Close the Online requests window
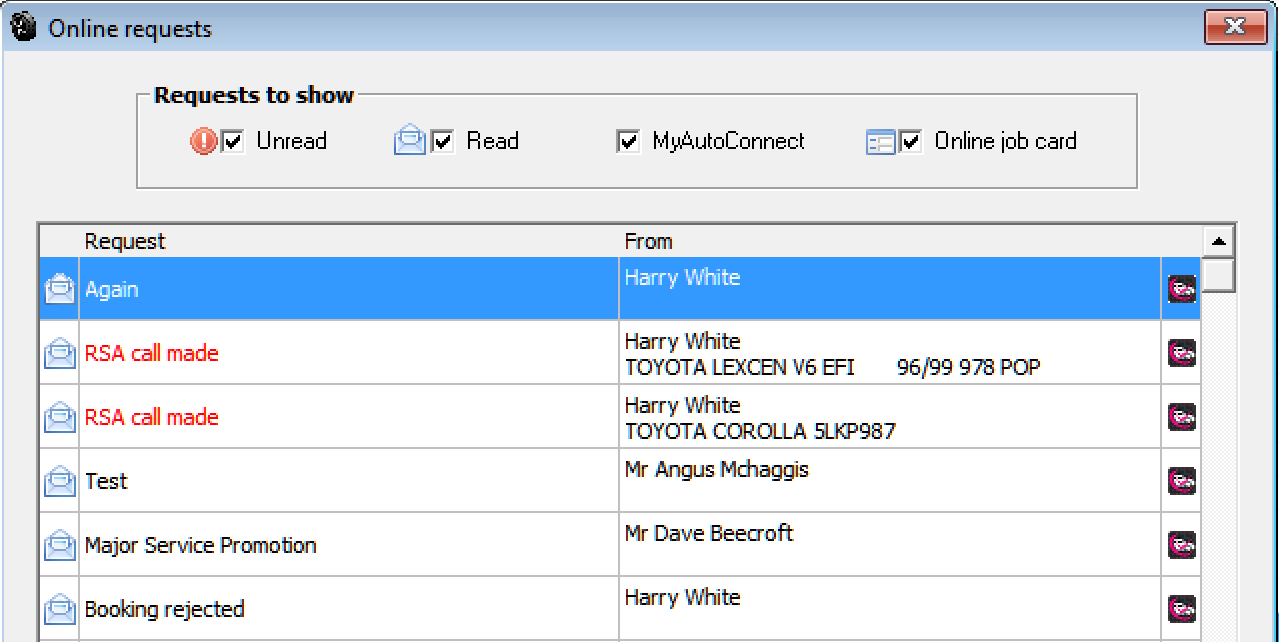This screenshot has height=642, width=1279. (x=1234, y=27)
